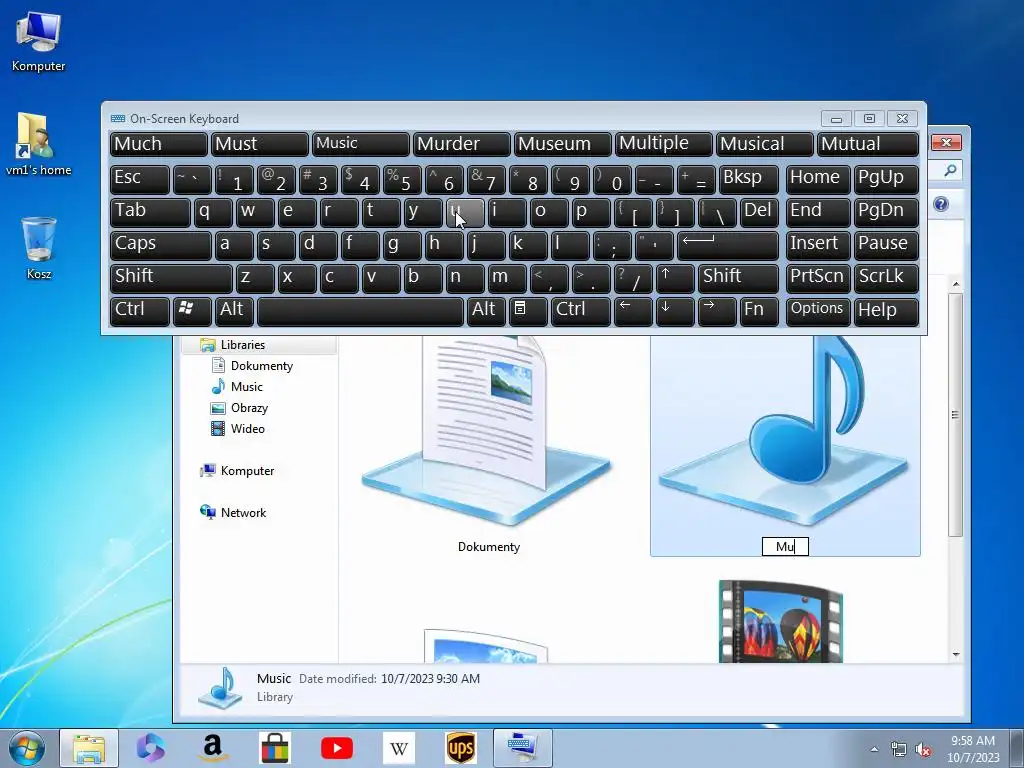Launch Amazon from the taskbar
This screenshot has height=768, width=1024.
213,748
